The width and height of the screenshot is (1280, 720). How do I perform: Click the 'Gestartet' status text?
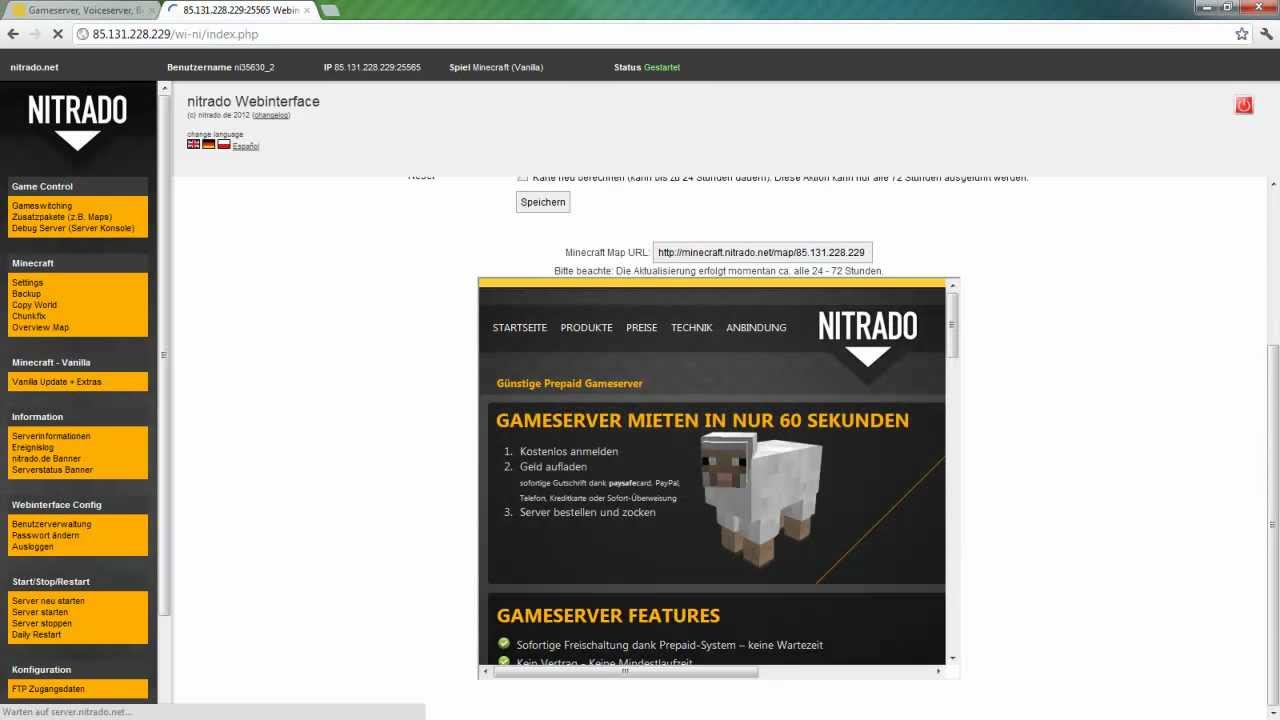pyautogui.click(x=662, y=67)
